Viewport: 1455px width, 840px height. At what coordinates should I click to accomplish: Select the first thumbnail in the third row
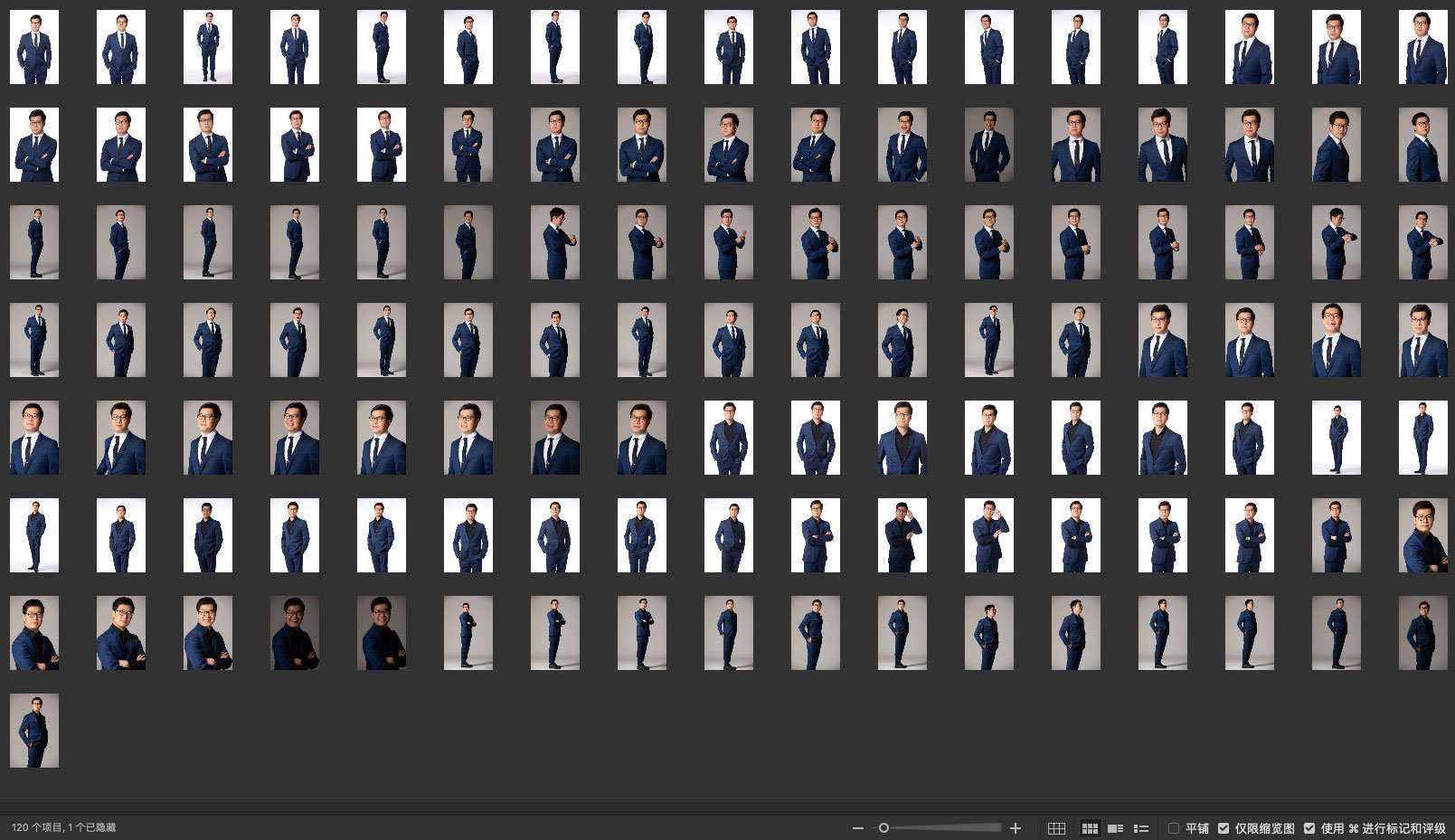[34, 242]
